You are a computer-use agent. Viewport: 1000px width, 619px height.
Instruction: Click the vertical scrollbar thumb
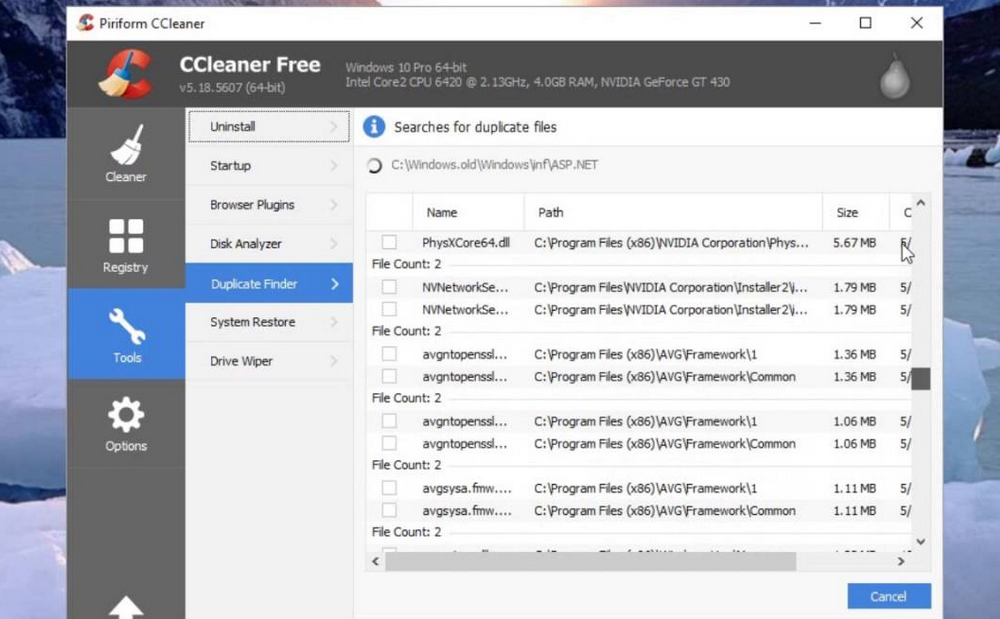pyautogui.click(x=920, y=378)
